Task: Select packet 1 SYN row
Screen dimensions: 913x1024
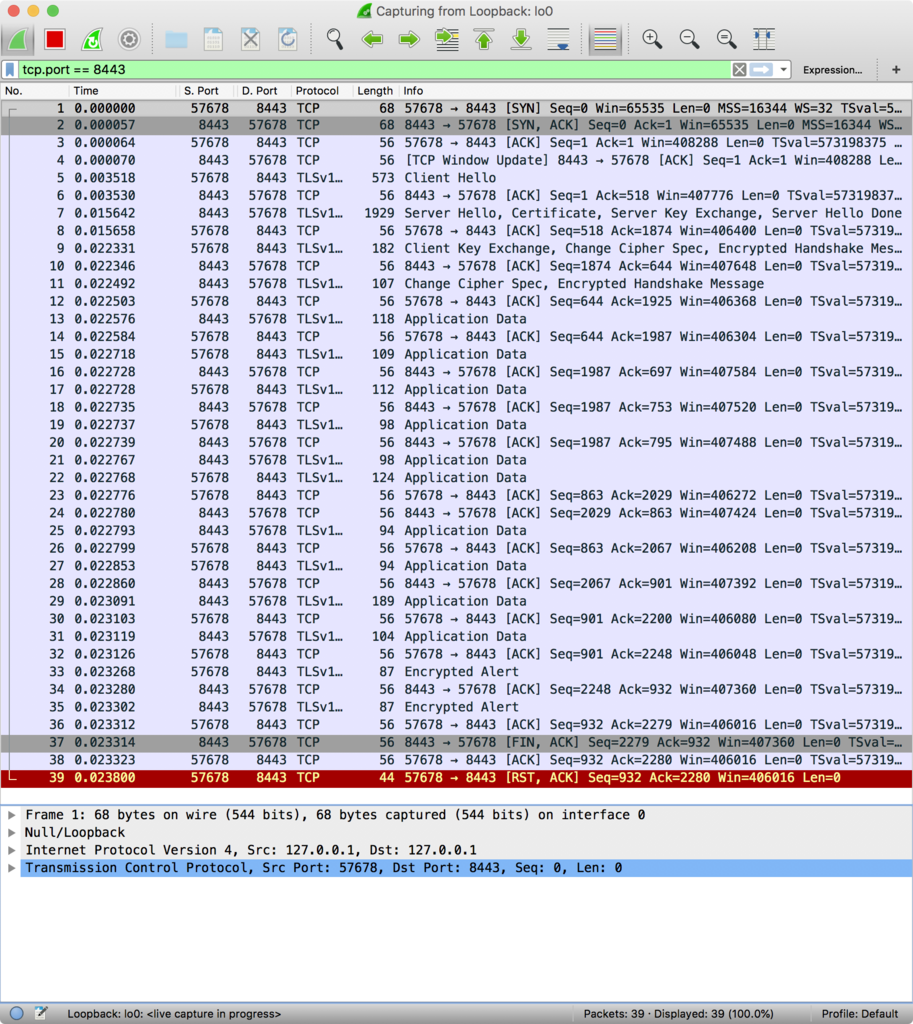Action: click(x=456, y=108)
